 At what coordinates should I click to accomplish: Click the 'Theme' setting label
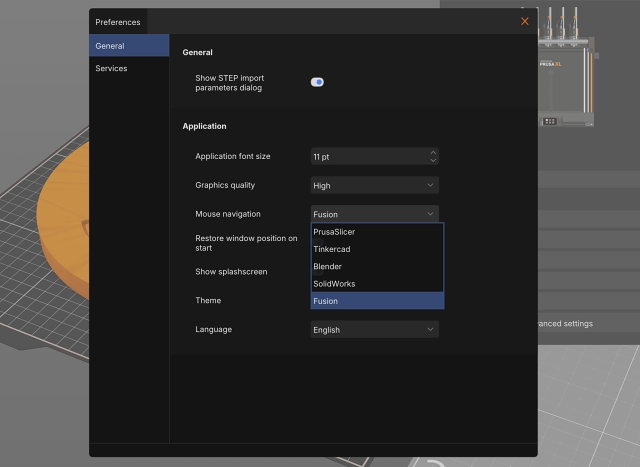208,300
